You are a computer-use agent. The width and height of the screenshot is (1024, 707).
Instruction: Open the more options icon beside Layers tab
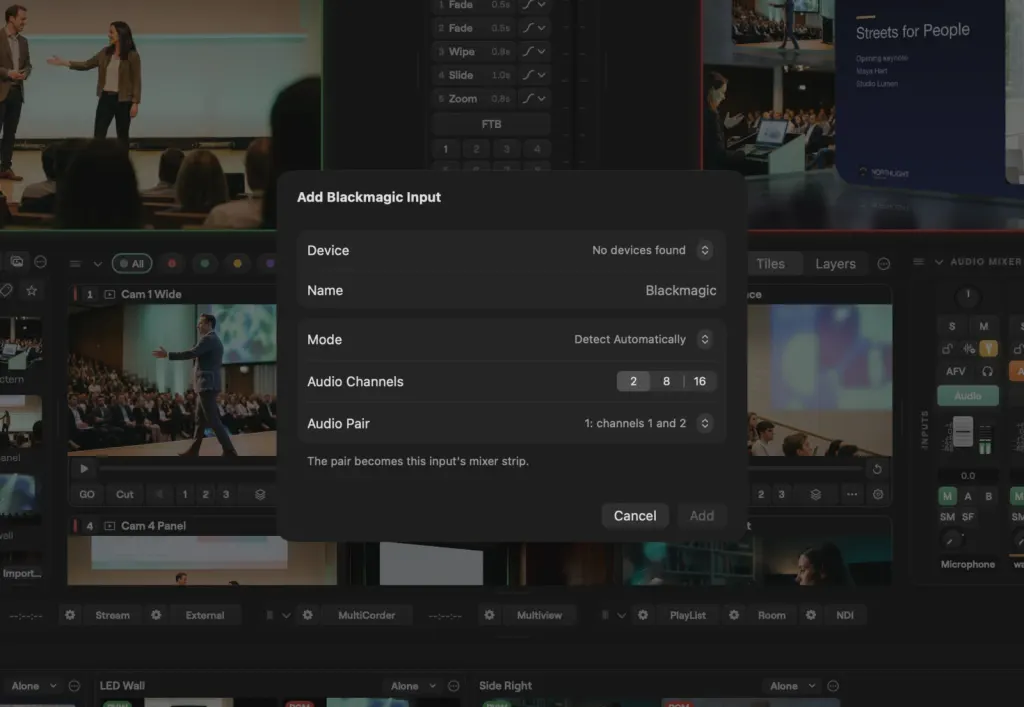pyautogui.click(x=884, y=264)
